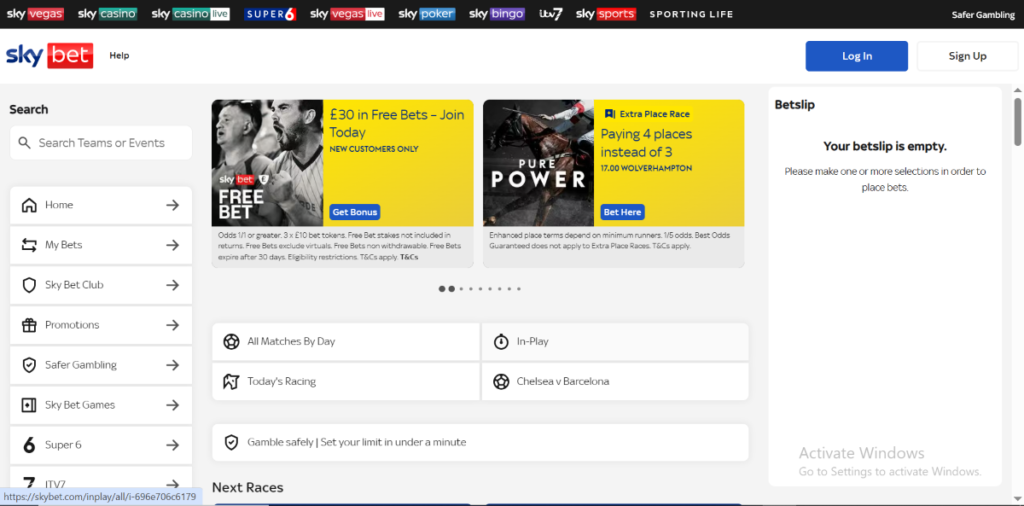The image size is (1024, 506).
Task: Open the Help menu item
Action: coord(120,55)
